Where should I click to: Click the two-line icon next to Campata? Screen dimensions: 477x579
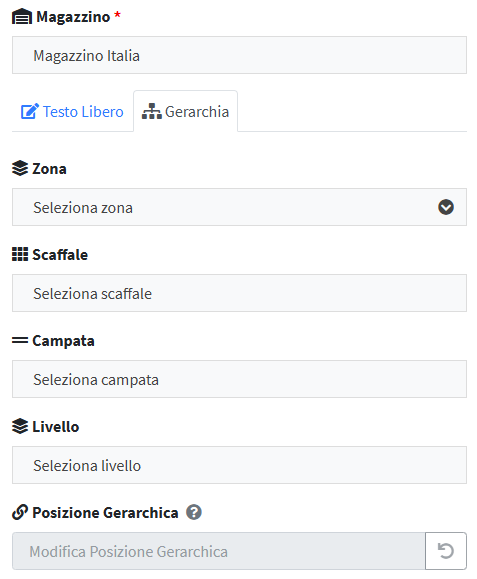tap(20, 340)
